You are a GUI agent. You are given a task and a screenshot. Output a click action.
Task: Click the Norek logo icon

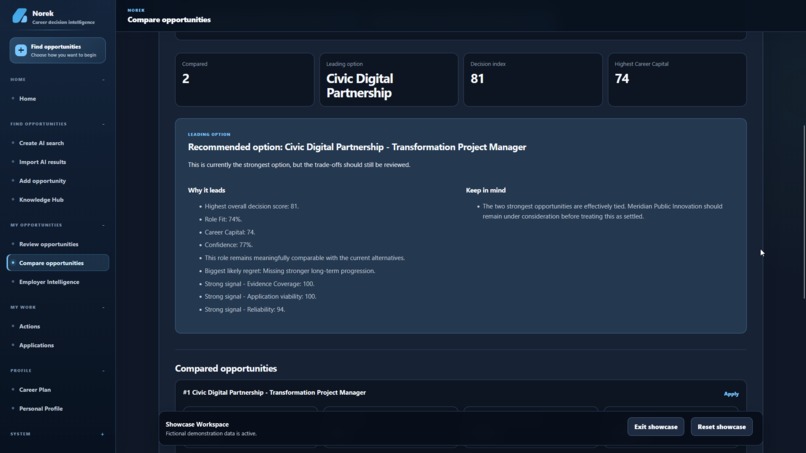[x=20, y=16]
